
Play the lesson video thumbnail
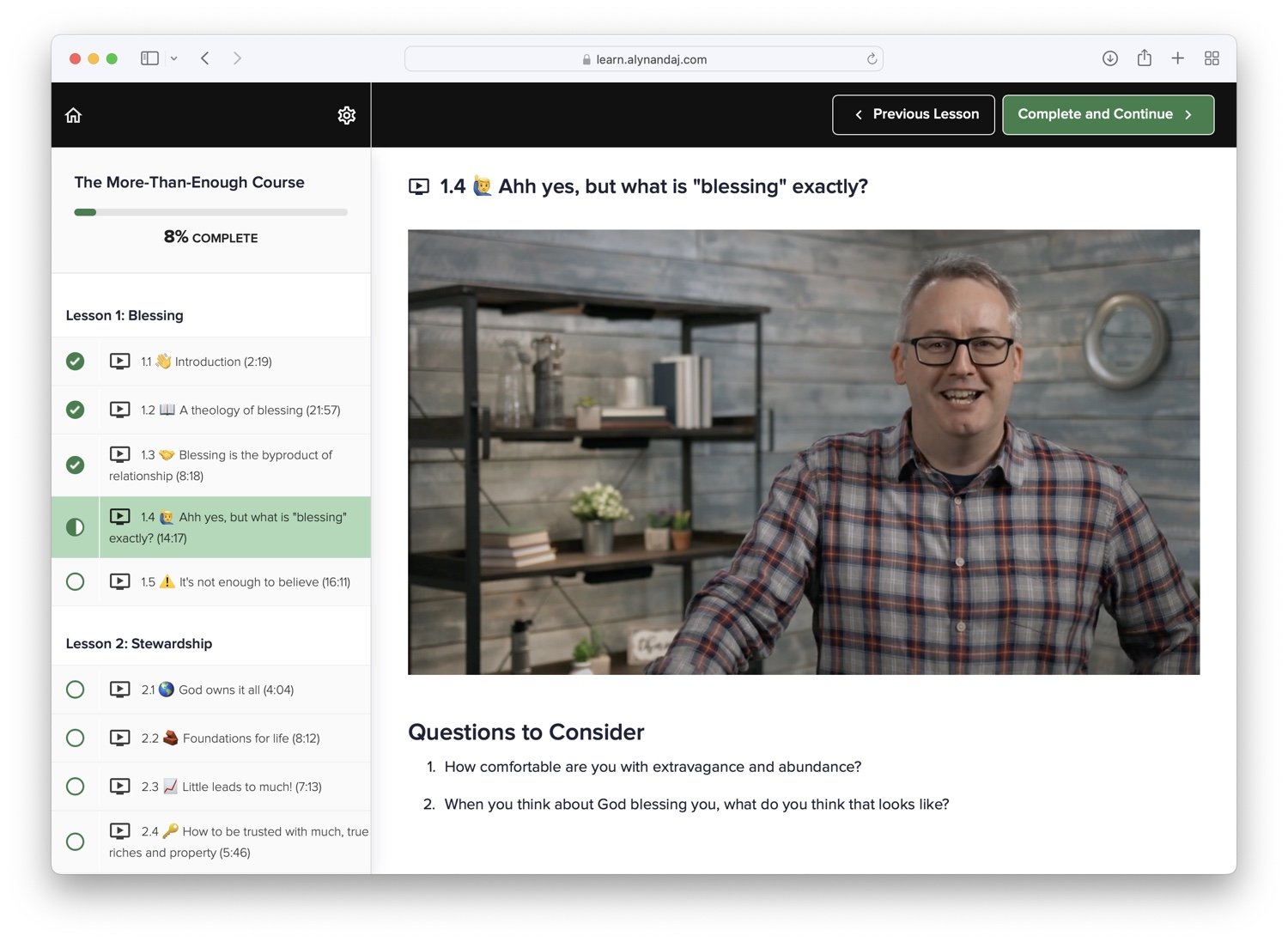[804, 452]
